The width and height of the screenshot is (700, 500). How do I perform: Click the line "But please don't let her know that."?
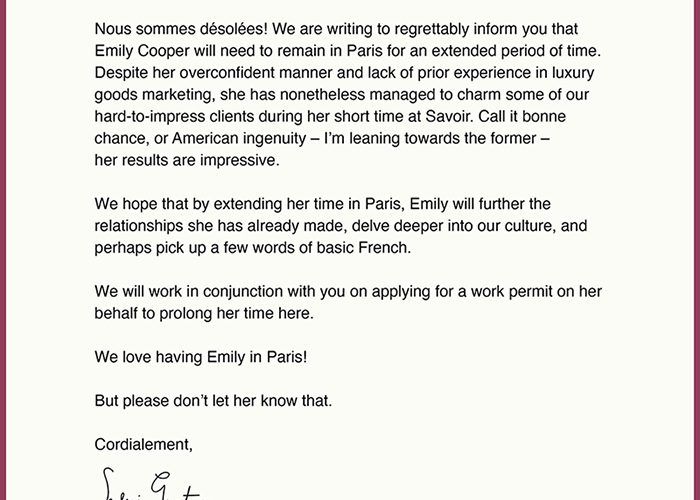(x=213, y=401)
